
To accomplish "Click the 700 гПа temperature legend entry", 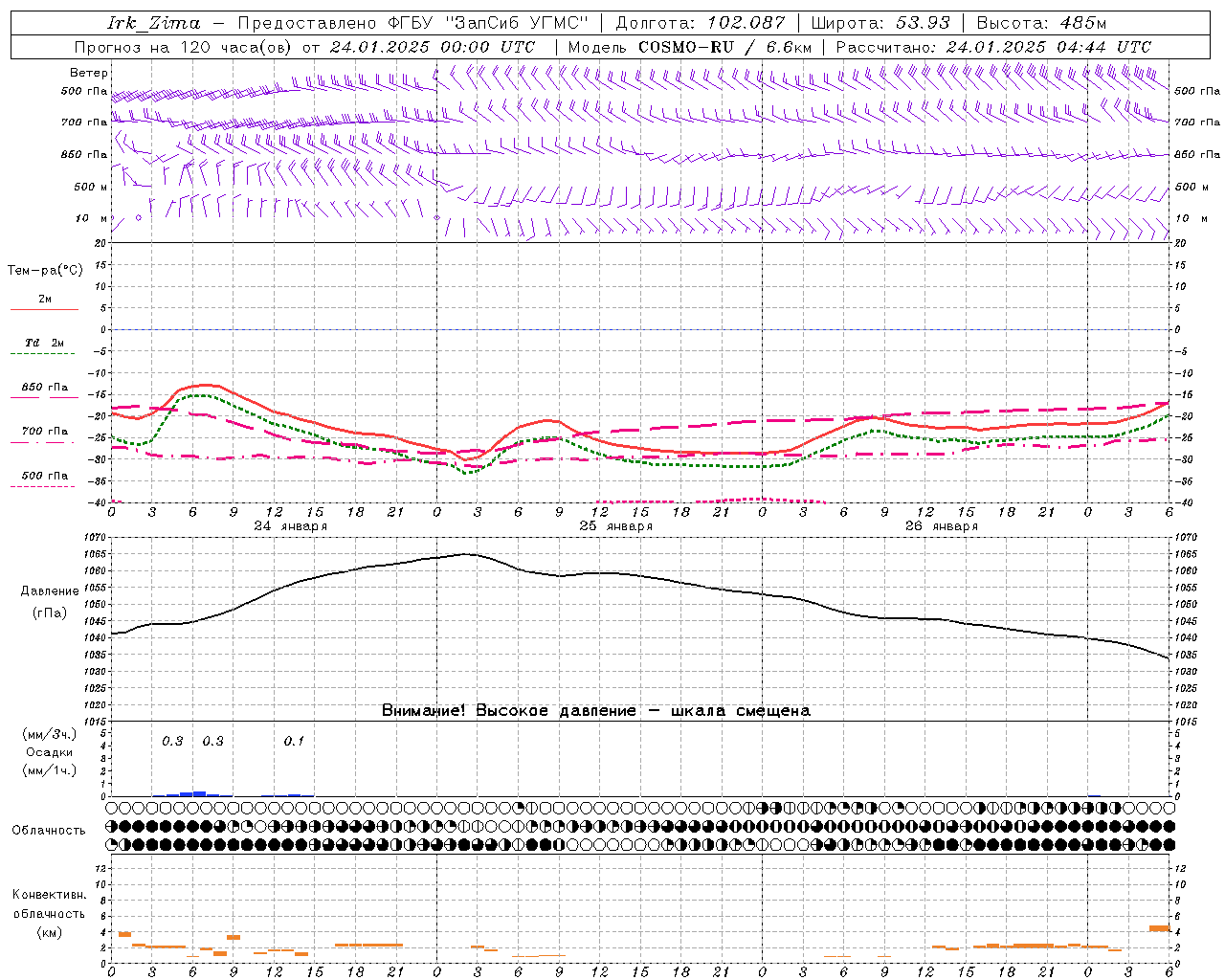I will [x=45, y=432].
